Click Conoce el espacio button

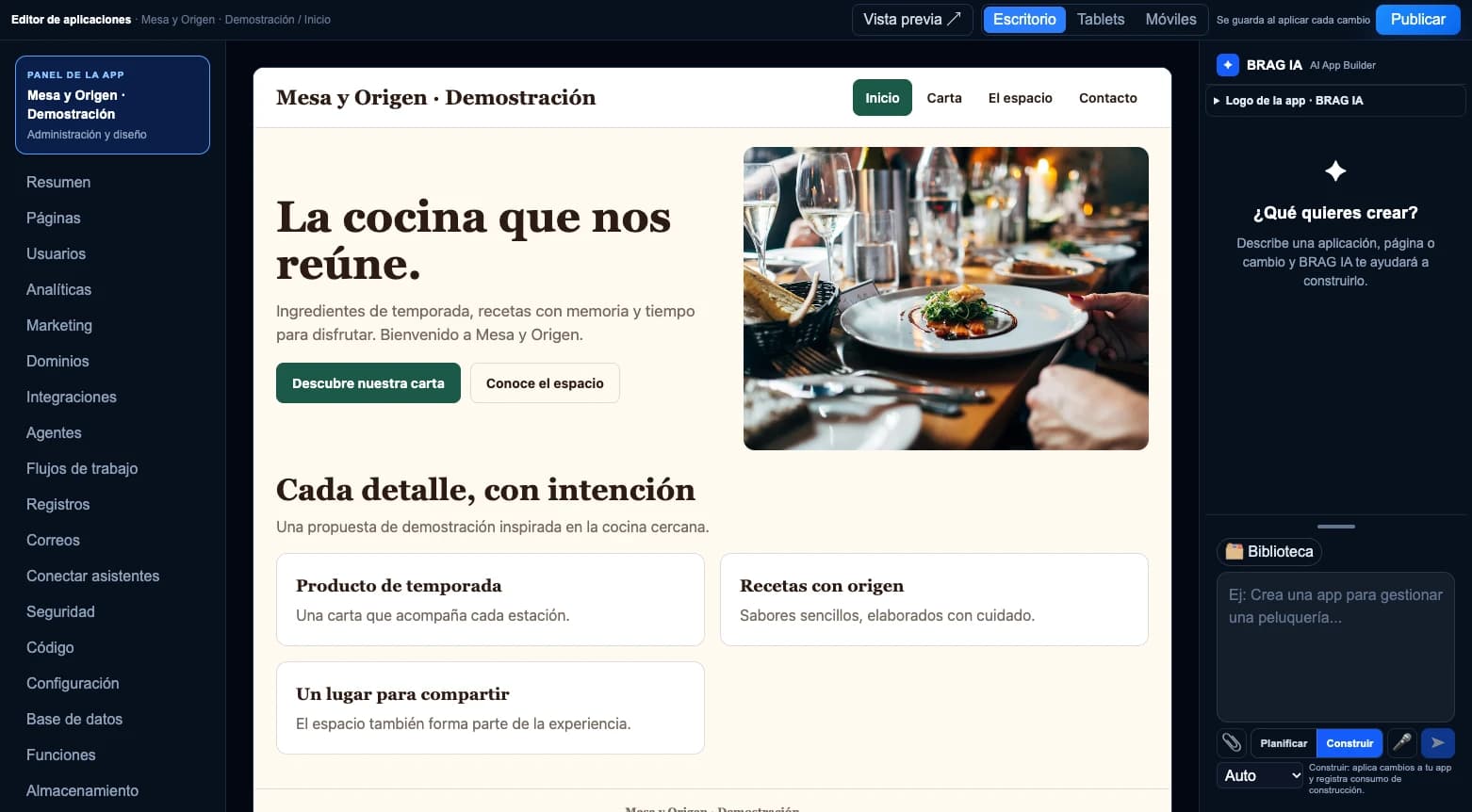pyautogui.click(x=545, y=383)
